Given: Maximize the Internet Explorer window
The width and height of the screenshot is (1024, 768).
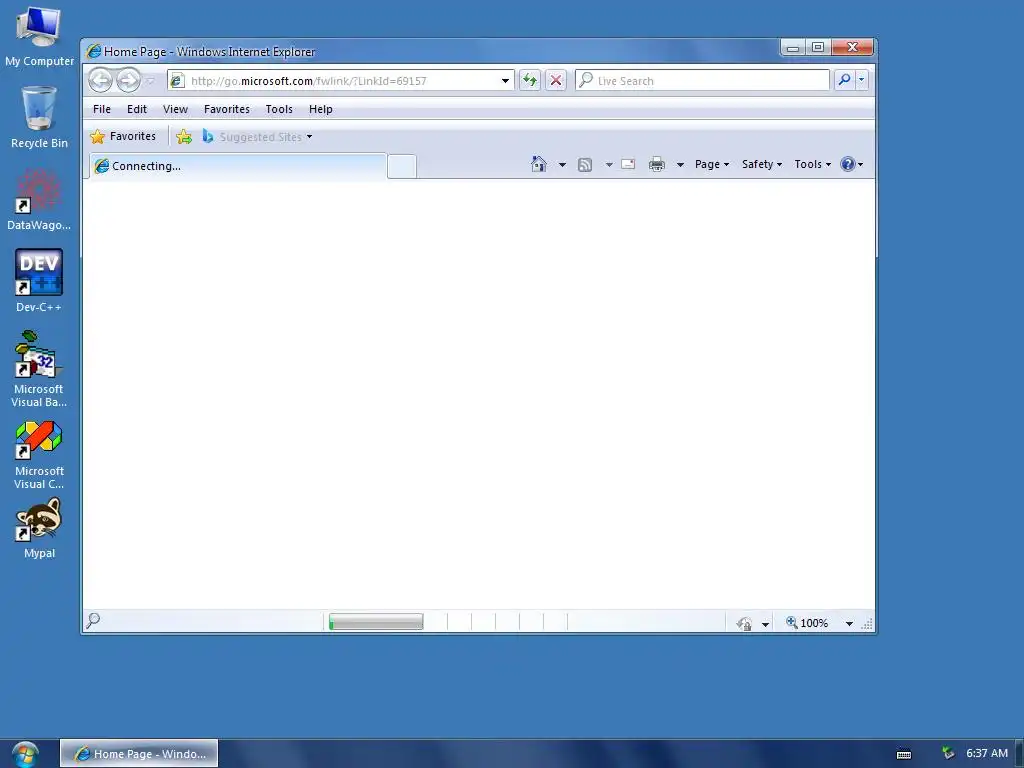Looking at the screenshot, I should (818, 47).
